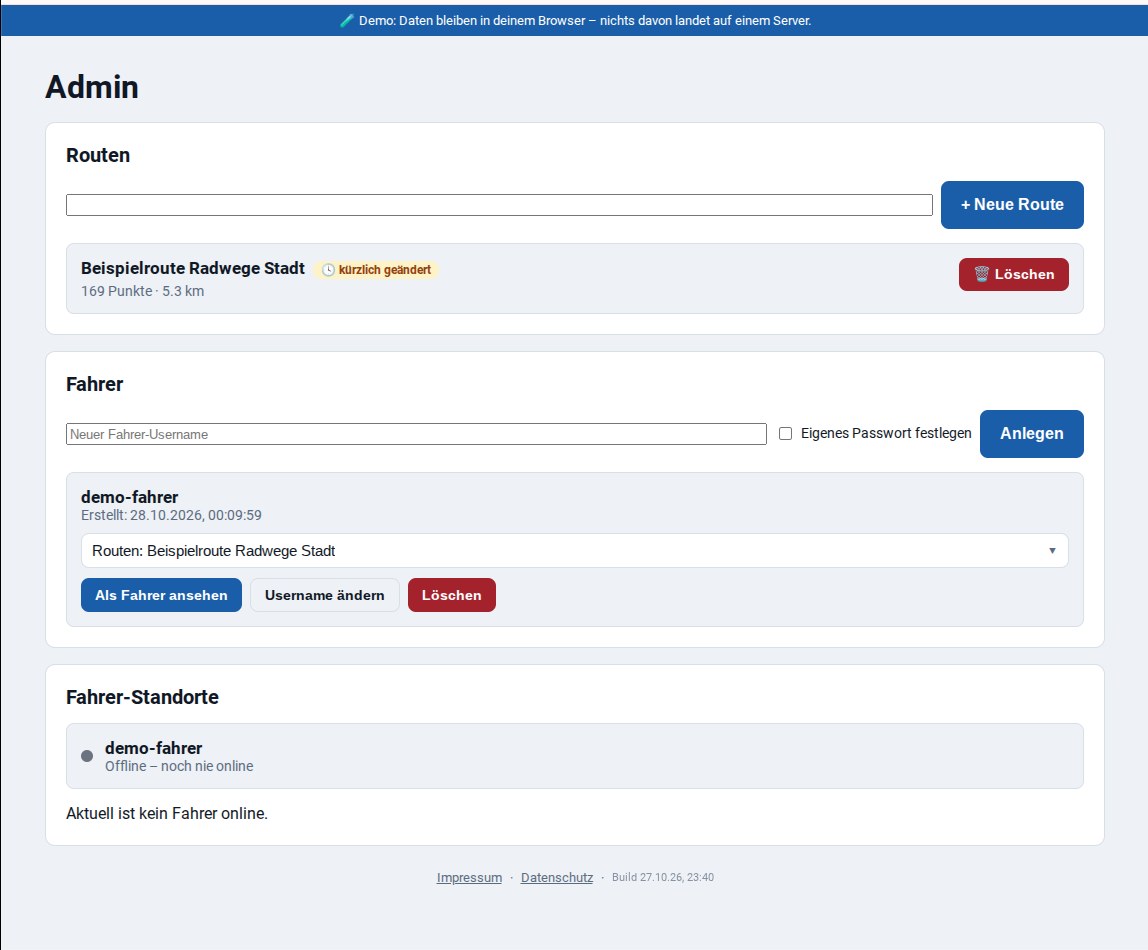1148x950 pixels.
Task: Click the clock icon in 'kürzlich geändert' badge
Action: pos(329,270)
